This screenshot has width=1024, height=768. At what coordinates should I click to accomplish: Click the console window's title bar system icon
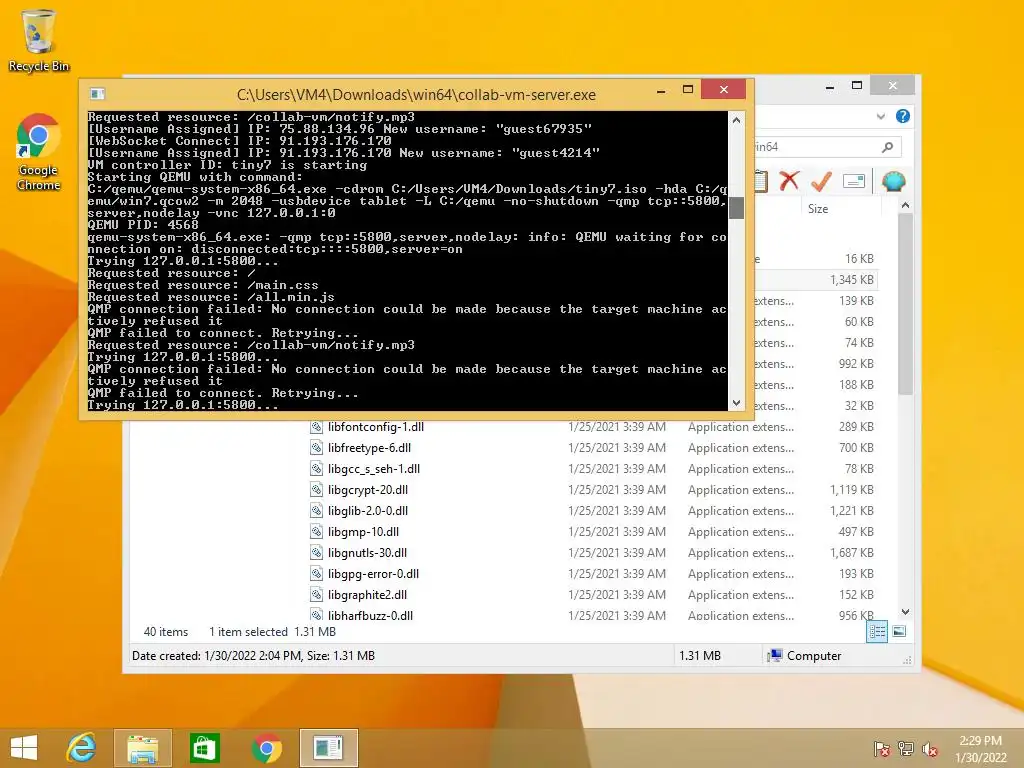coord(97,94)
